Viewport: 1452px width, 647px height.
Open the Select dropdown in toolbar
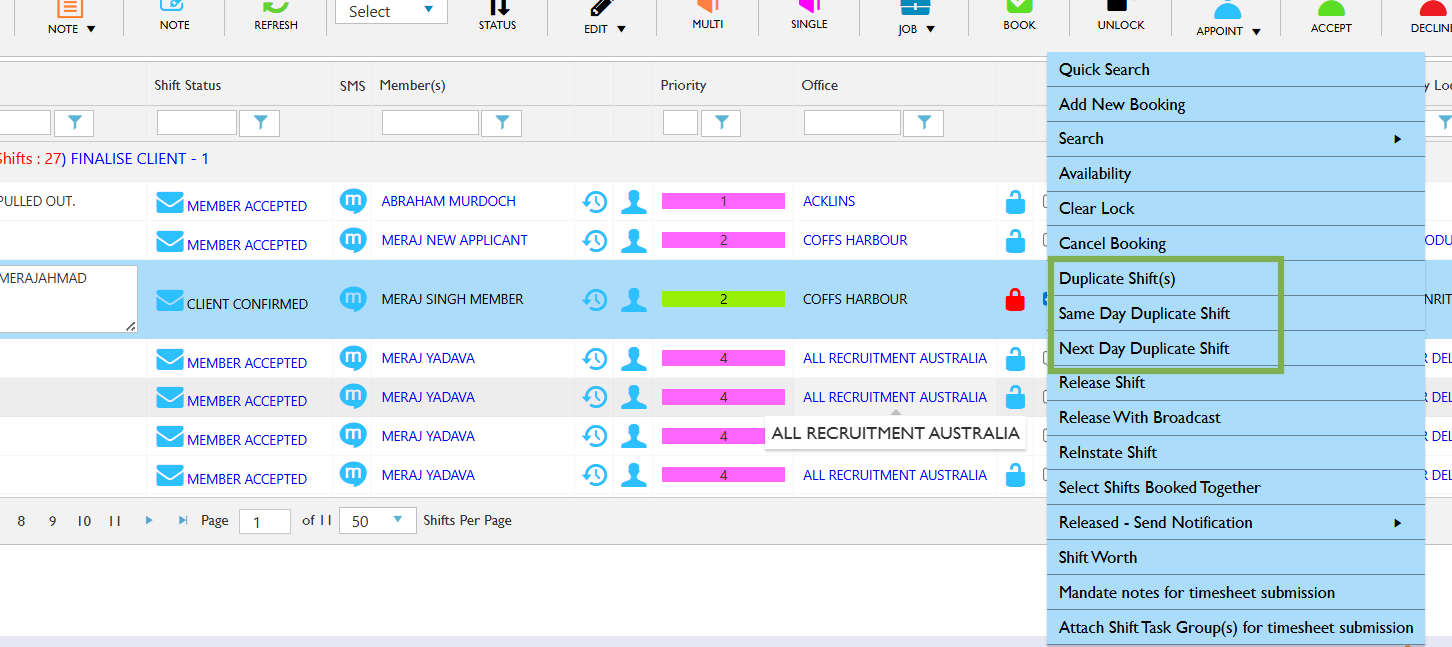391,12
